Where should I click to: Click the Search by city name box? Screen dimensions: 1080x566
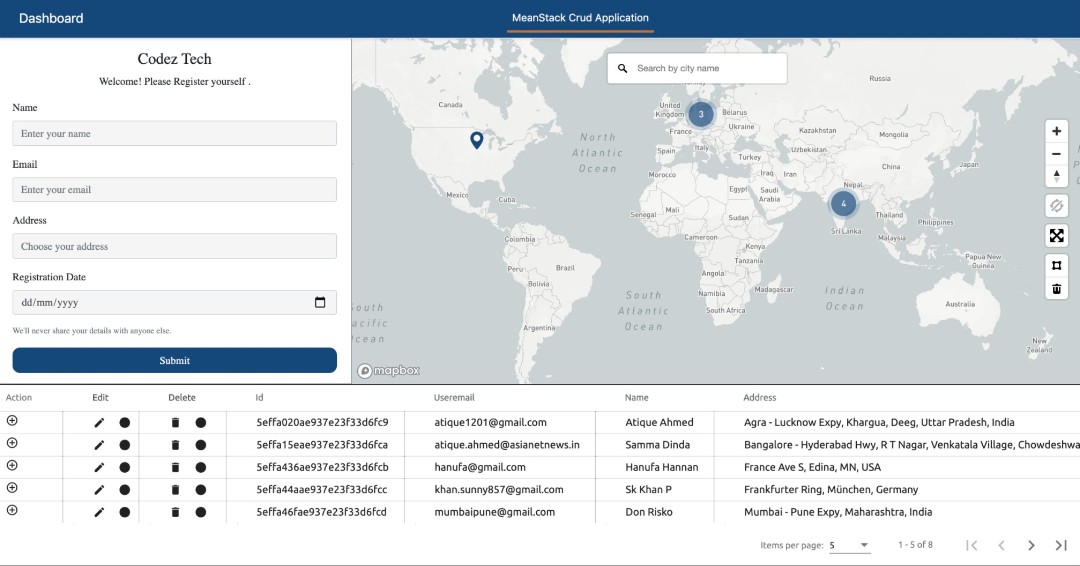click(x=697, y=68)
